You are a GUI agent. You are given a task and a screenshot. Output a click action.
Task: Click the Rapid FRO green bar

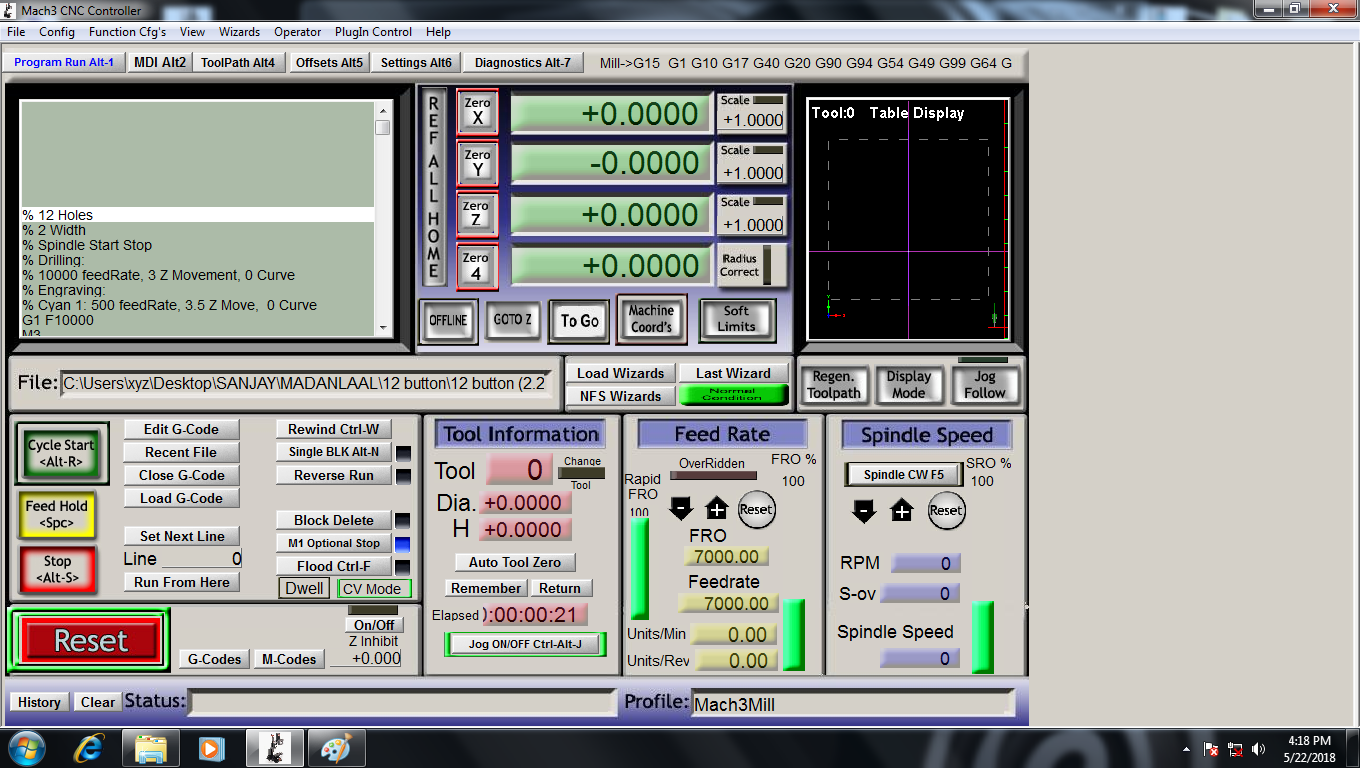pos(639,568)
